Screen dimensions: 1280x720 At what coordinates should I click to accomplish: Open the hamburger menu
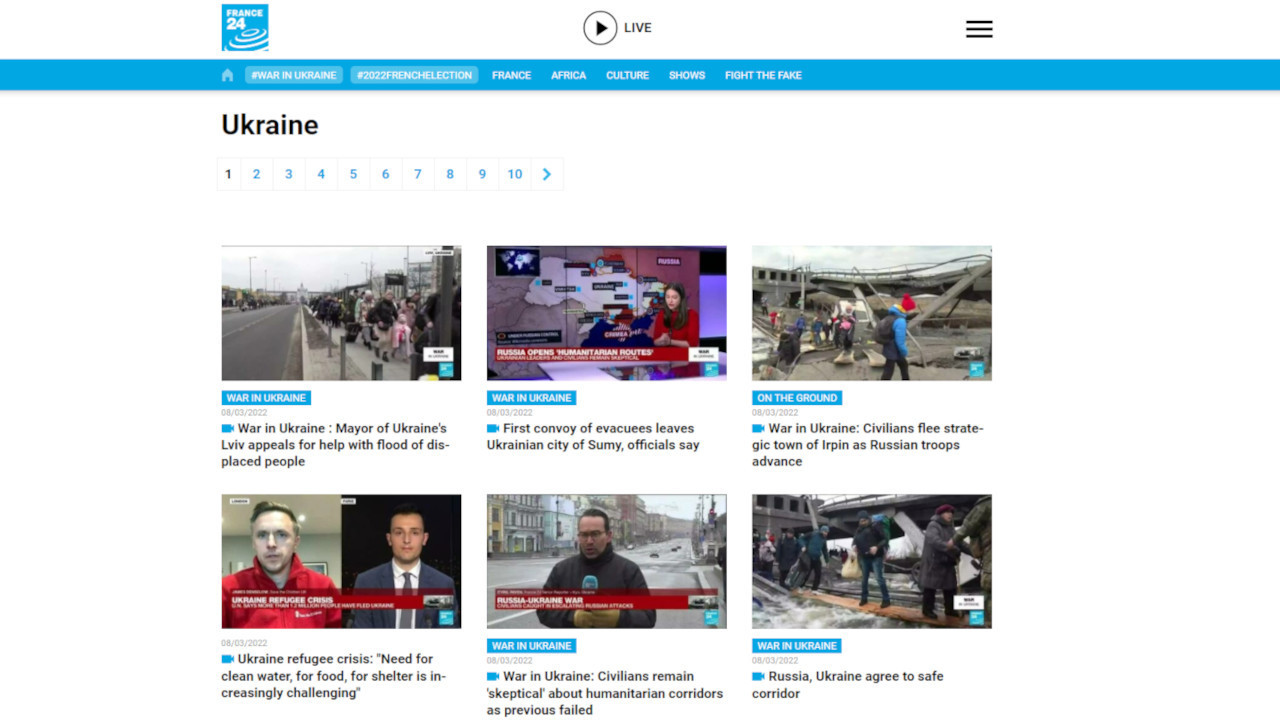(979, 29)
